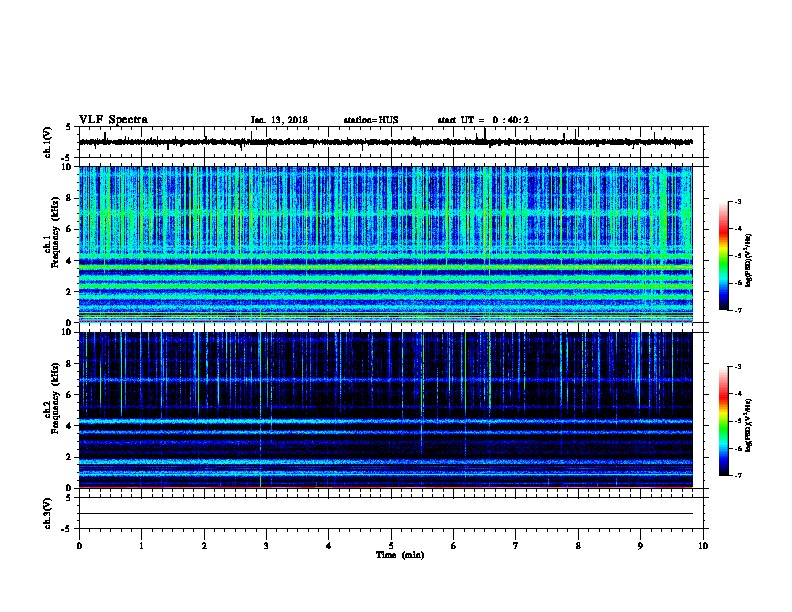Image resolution: width=792 pixels, height=612 pixels.
Task: Click tick label "9" on the Time axis
Action: [x=640, y=545]
